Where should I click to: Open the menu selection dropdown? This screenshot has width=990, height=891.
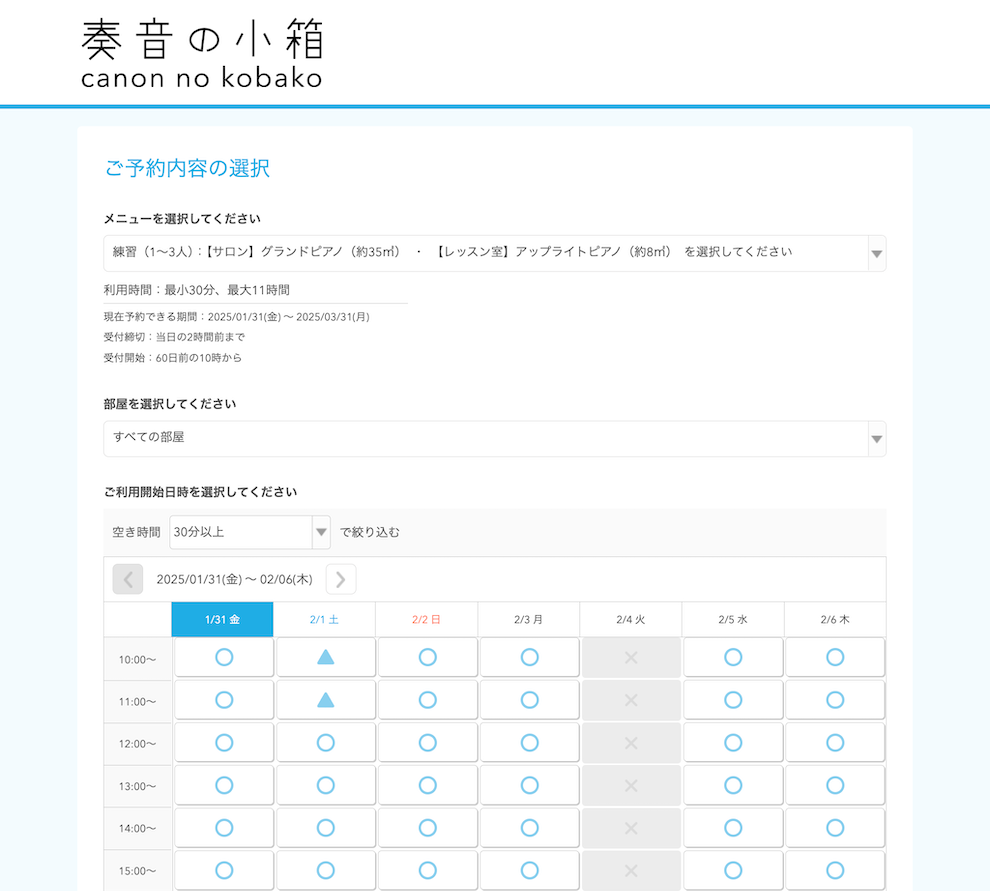494,253
